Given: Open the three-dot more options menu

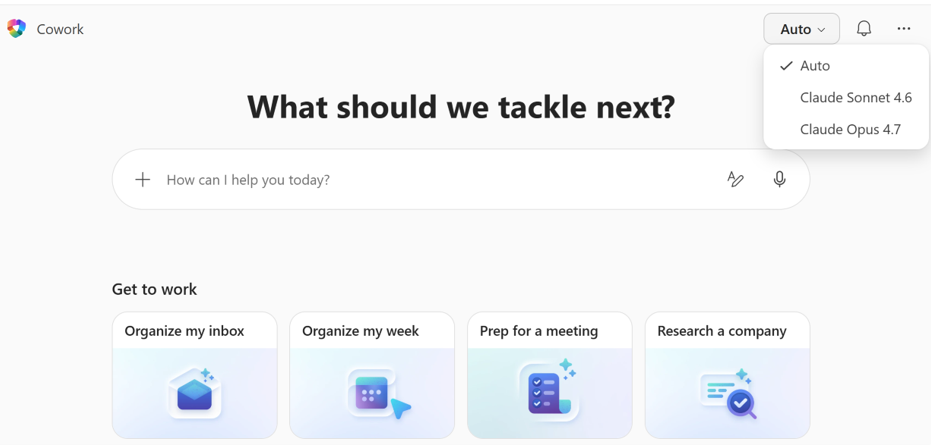Looking at the screenshot, I should pyautogui.click(x=904, y=29).
